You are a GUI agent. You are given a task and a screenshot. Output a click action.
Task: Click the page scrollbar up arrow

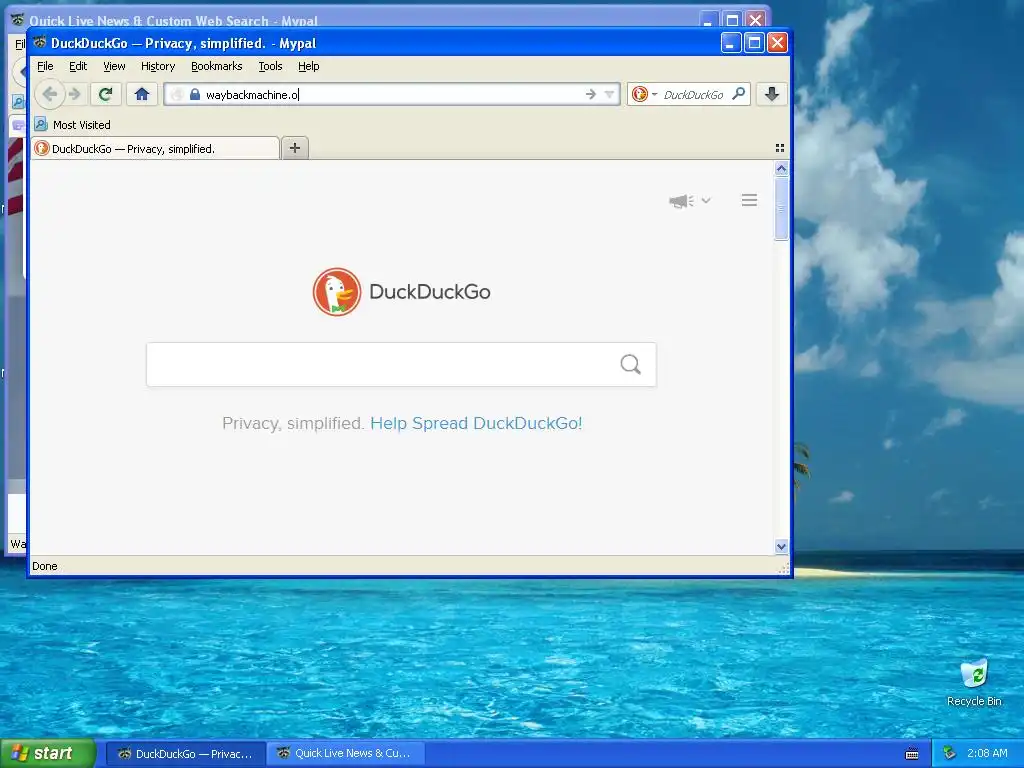click(x=781, y=168)
